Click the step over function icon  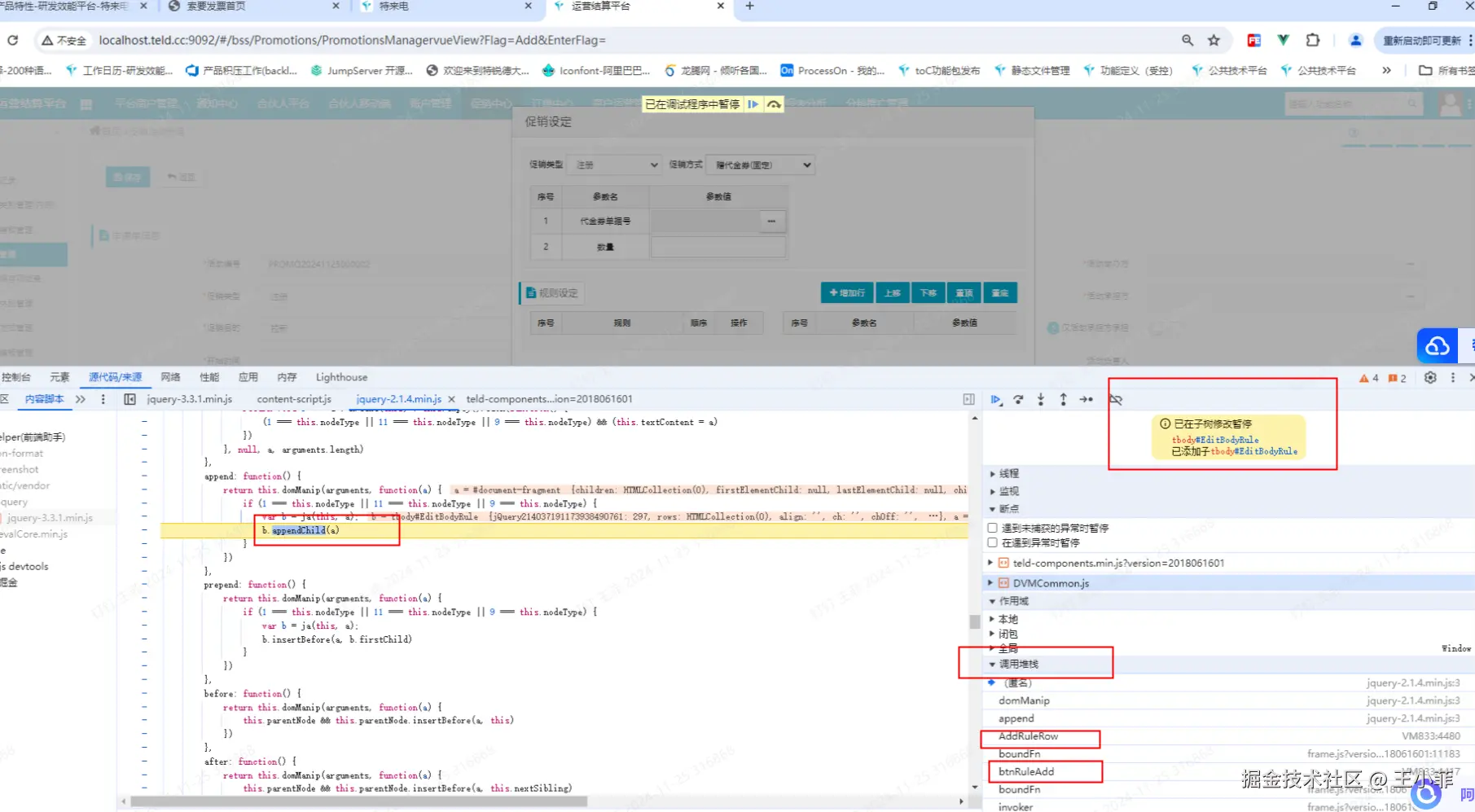pos(1018,400)
